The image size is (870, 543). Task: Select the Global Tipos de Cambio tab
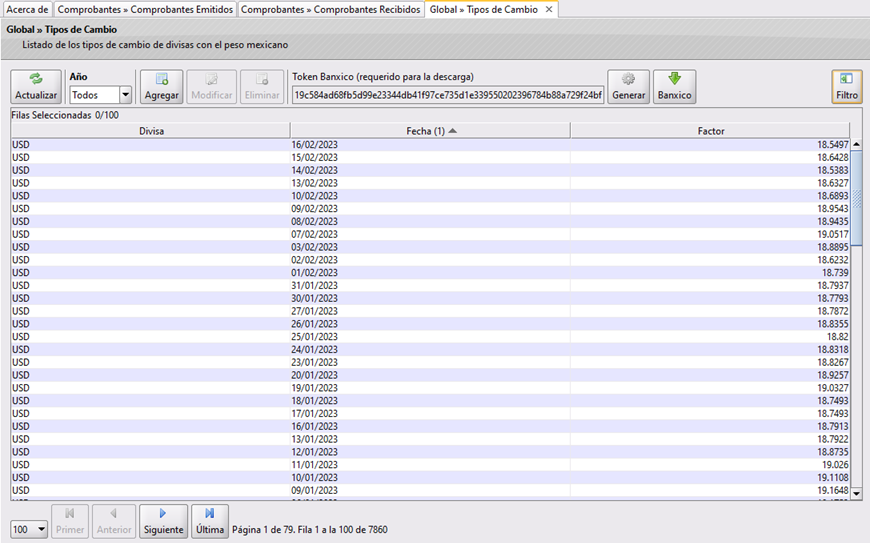pyautogui.click(x=484, y=9)
